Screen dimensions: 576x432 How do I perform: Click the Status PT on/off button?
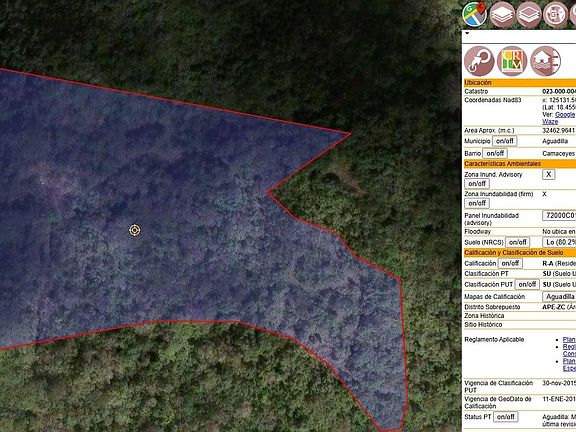[x=505, y=417]
